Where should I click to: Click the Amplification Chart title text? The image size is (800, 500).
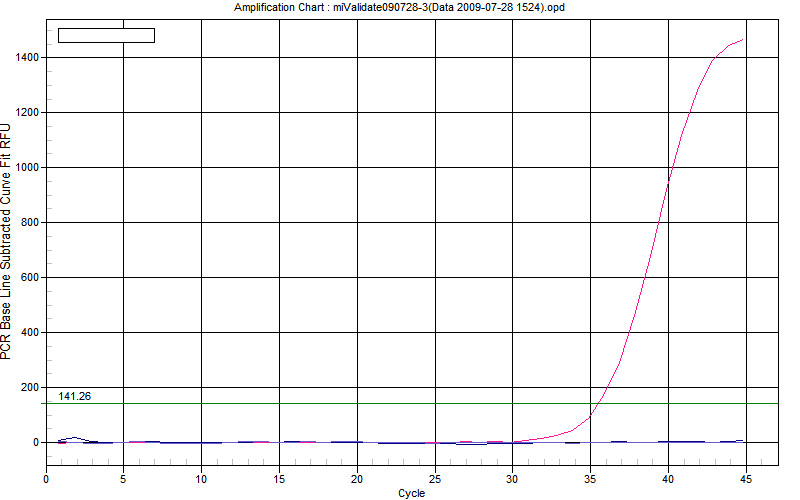(399, 8)
